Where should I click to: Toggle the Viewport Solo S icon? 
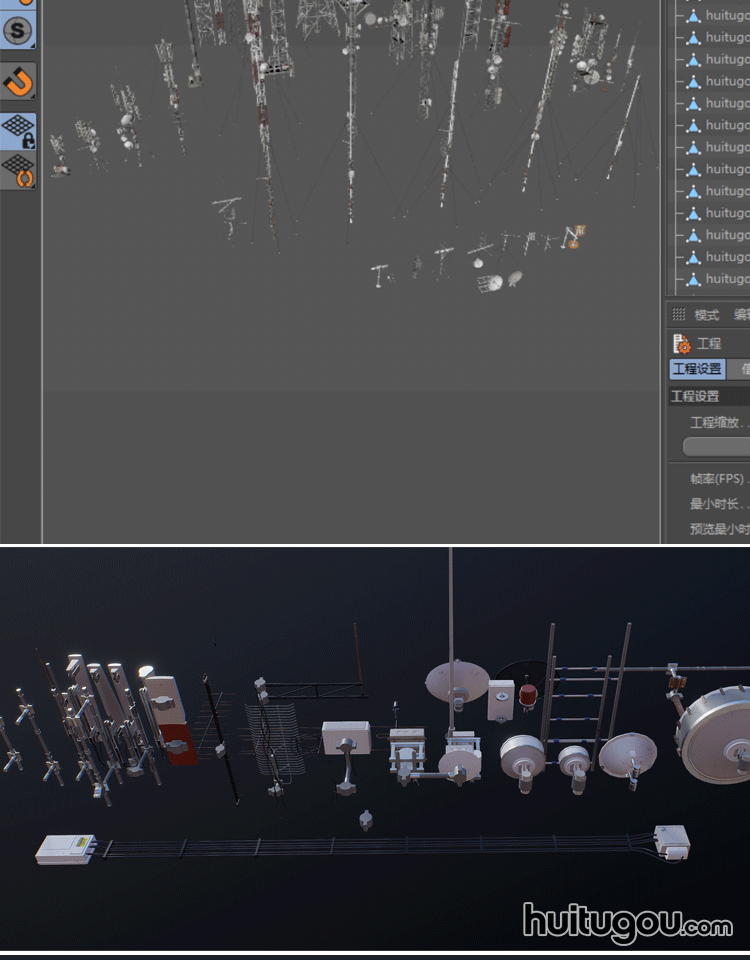[x=18, y=30]
